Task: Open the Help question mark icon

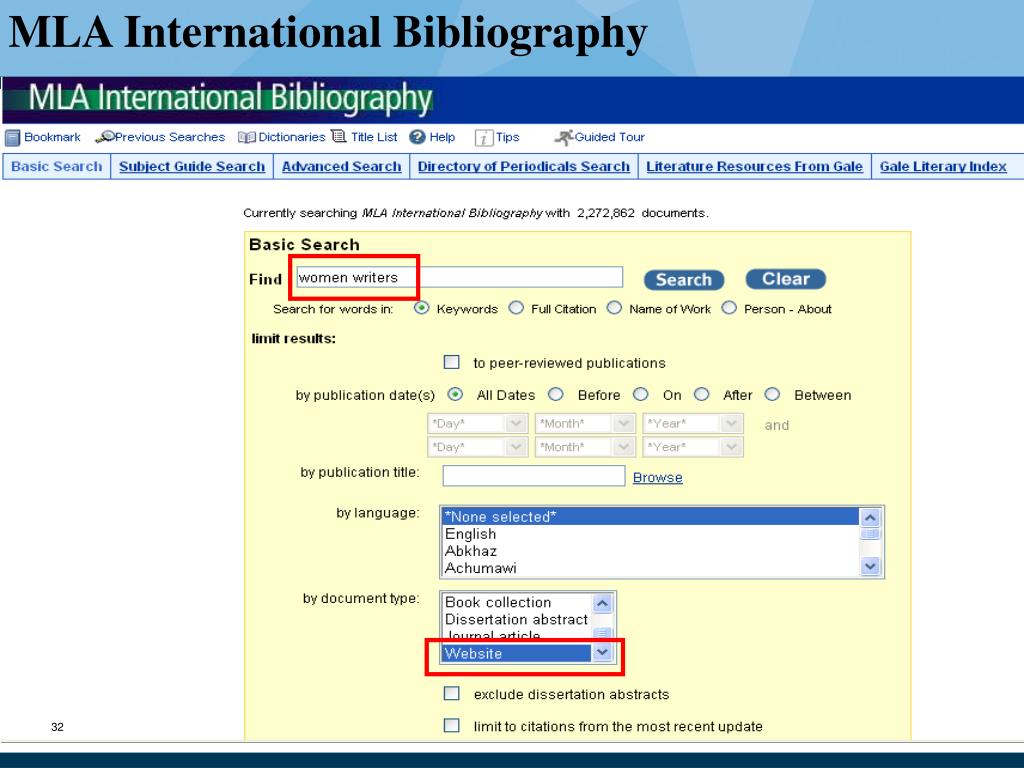Action: [417, 137]
